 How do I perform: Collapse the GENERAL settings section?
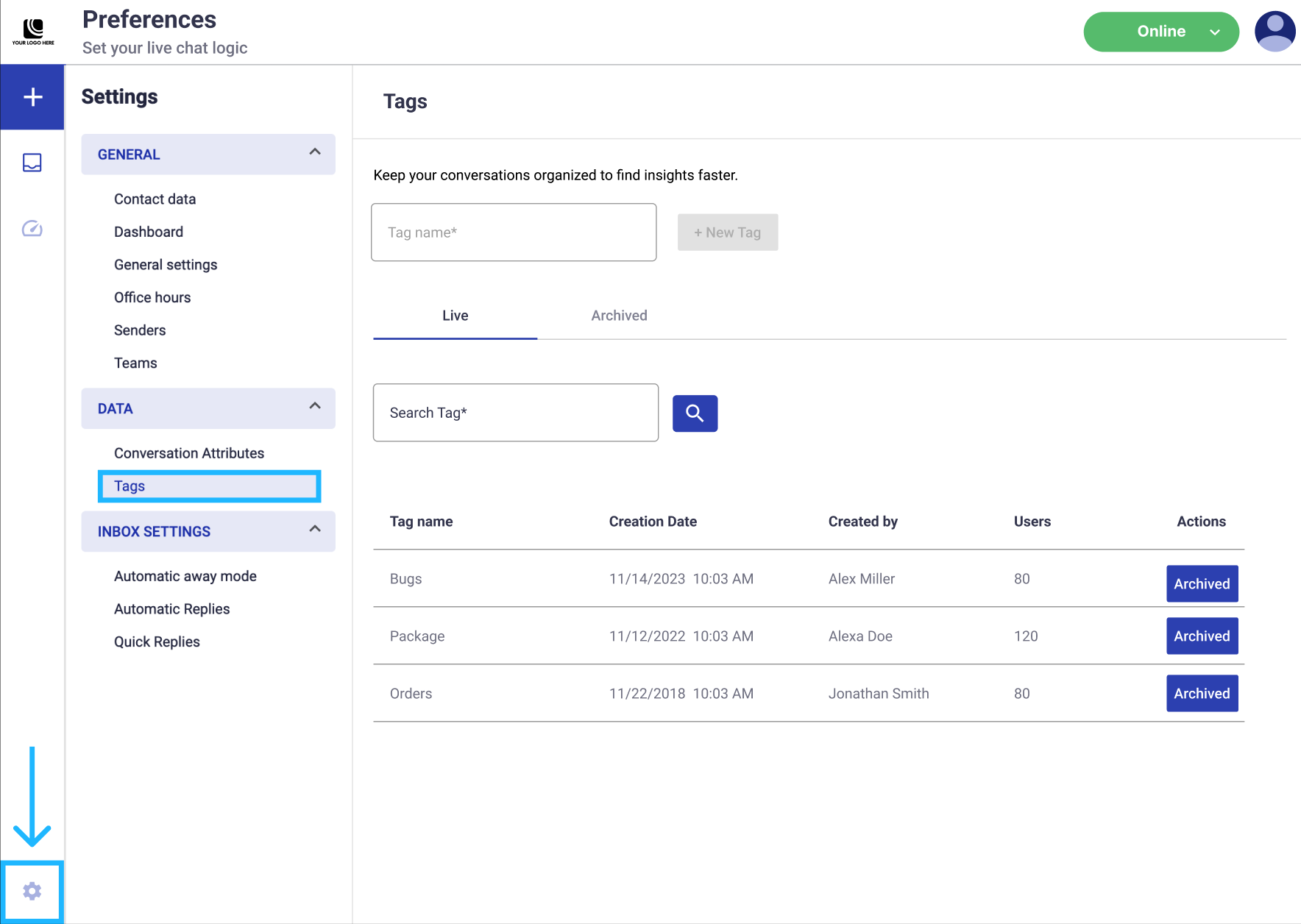315,152
